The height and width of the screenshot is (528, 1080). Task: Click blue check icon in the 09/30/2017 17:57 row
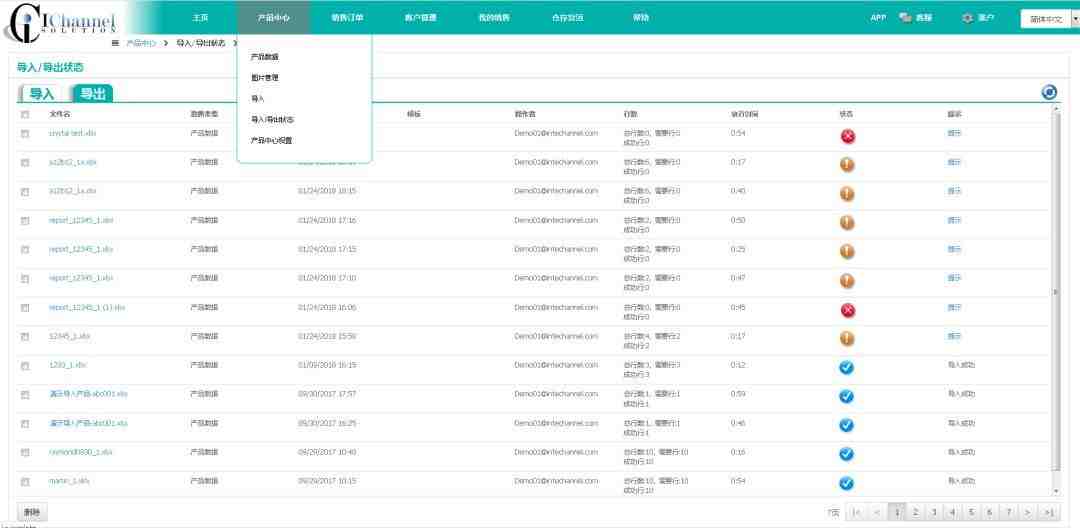pyautogui.click(x=847, y=397)
